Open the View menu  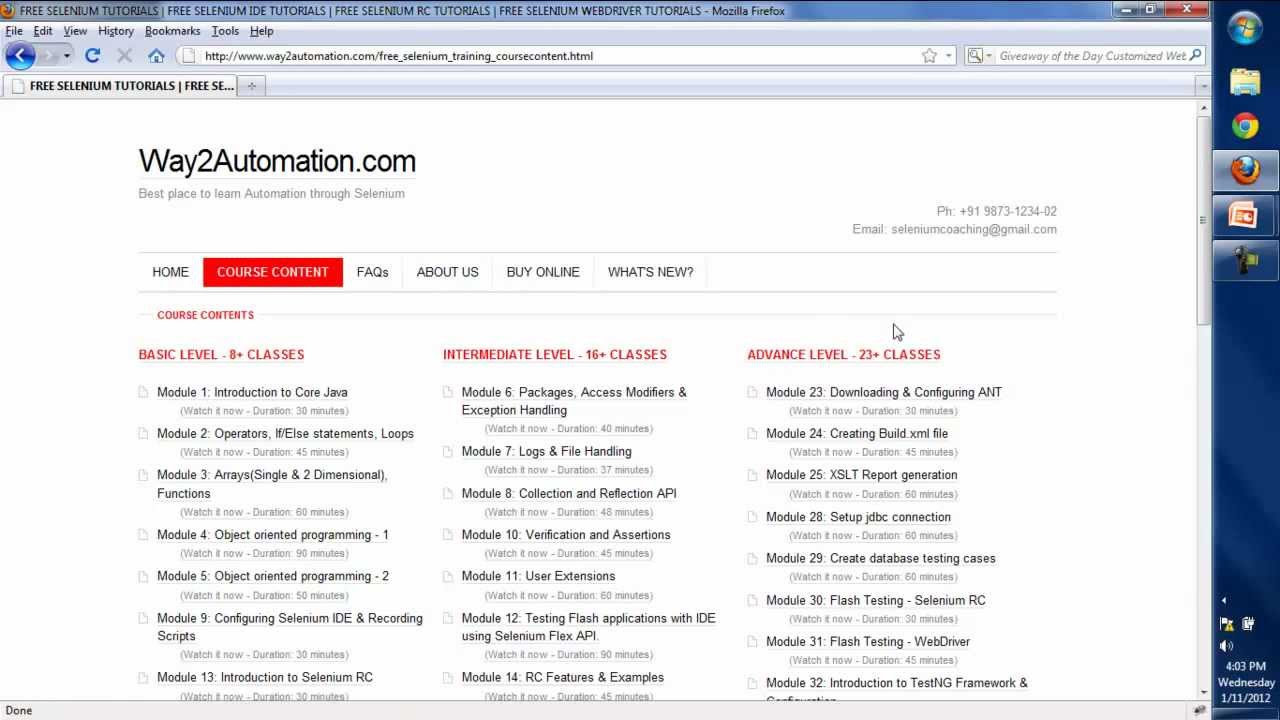[75, 31]
